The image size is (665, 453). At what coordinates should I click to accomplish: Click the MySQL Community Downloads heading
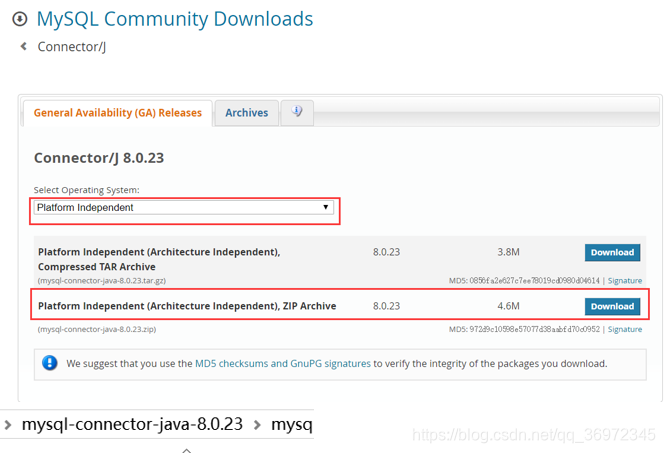tap(175, 19)
